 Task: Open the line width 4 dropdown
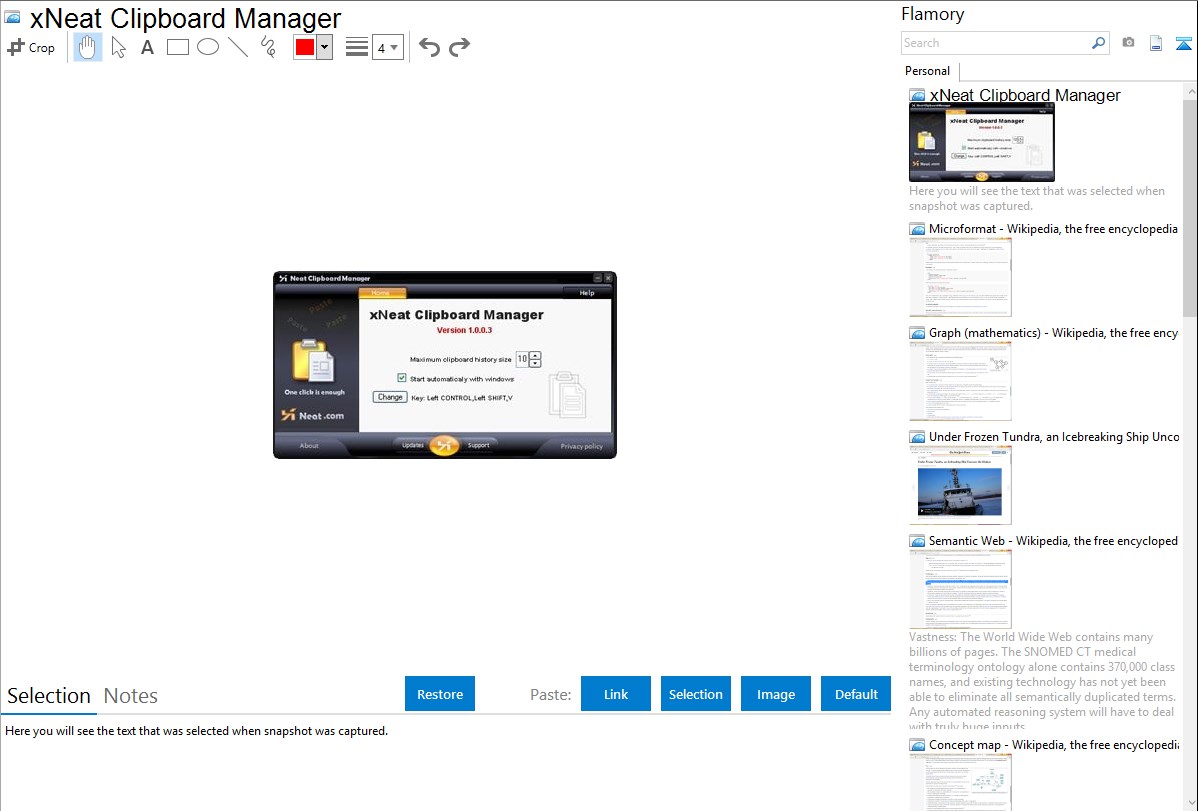[387, 47]
